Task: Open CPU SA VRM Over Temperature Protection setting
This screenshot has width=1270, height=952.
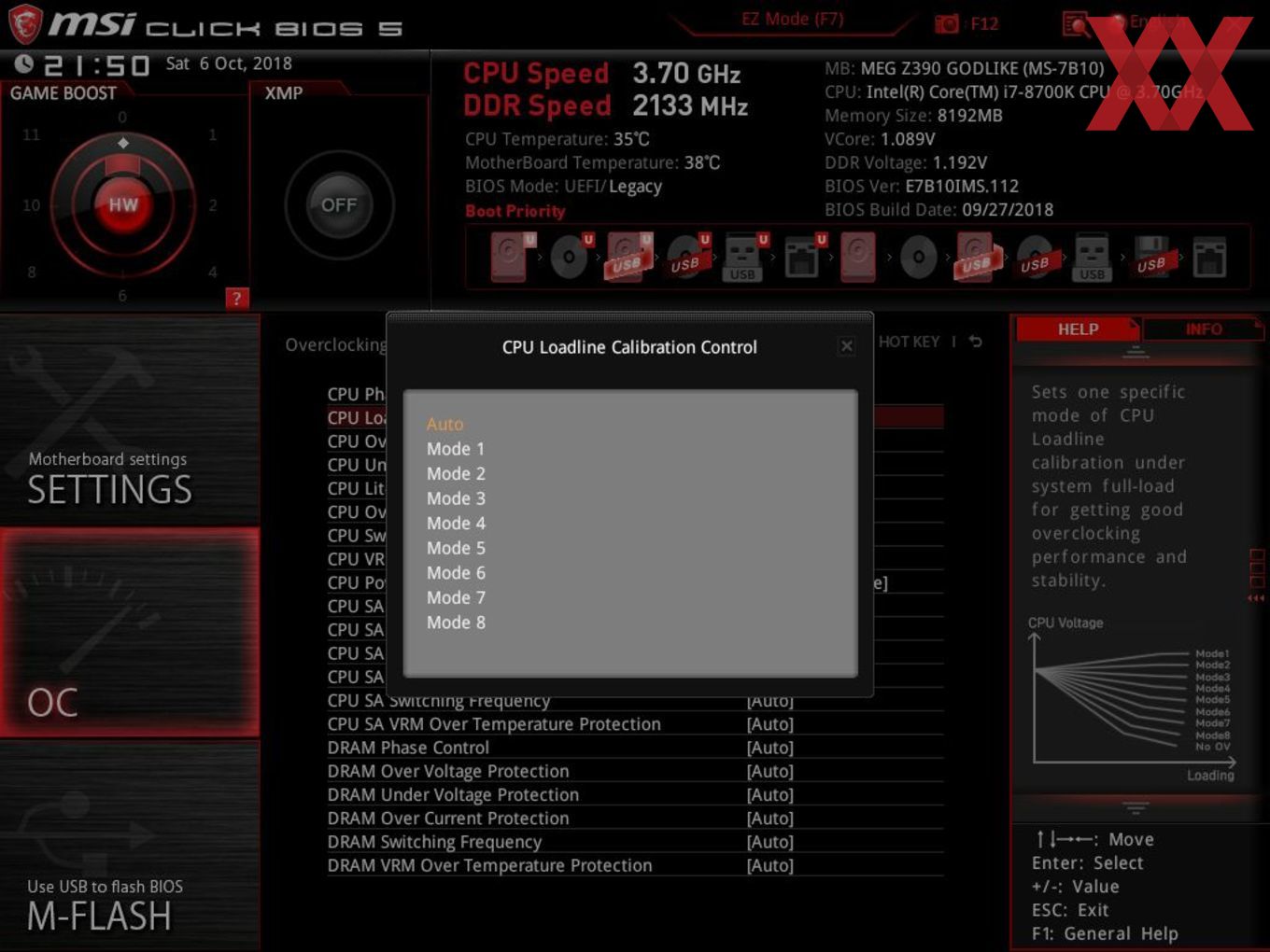Action: coord(635,724)
